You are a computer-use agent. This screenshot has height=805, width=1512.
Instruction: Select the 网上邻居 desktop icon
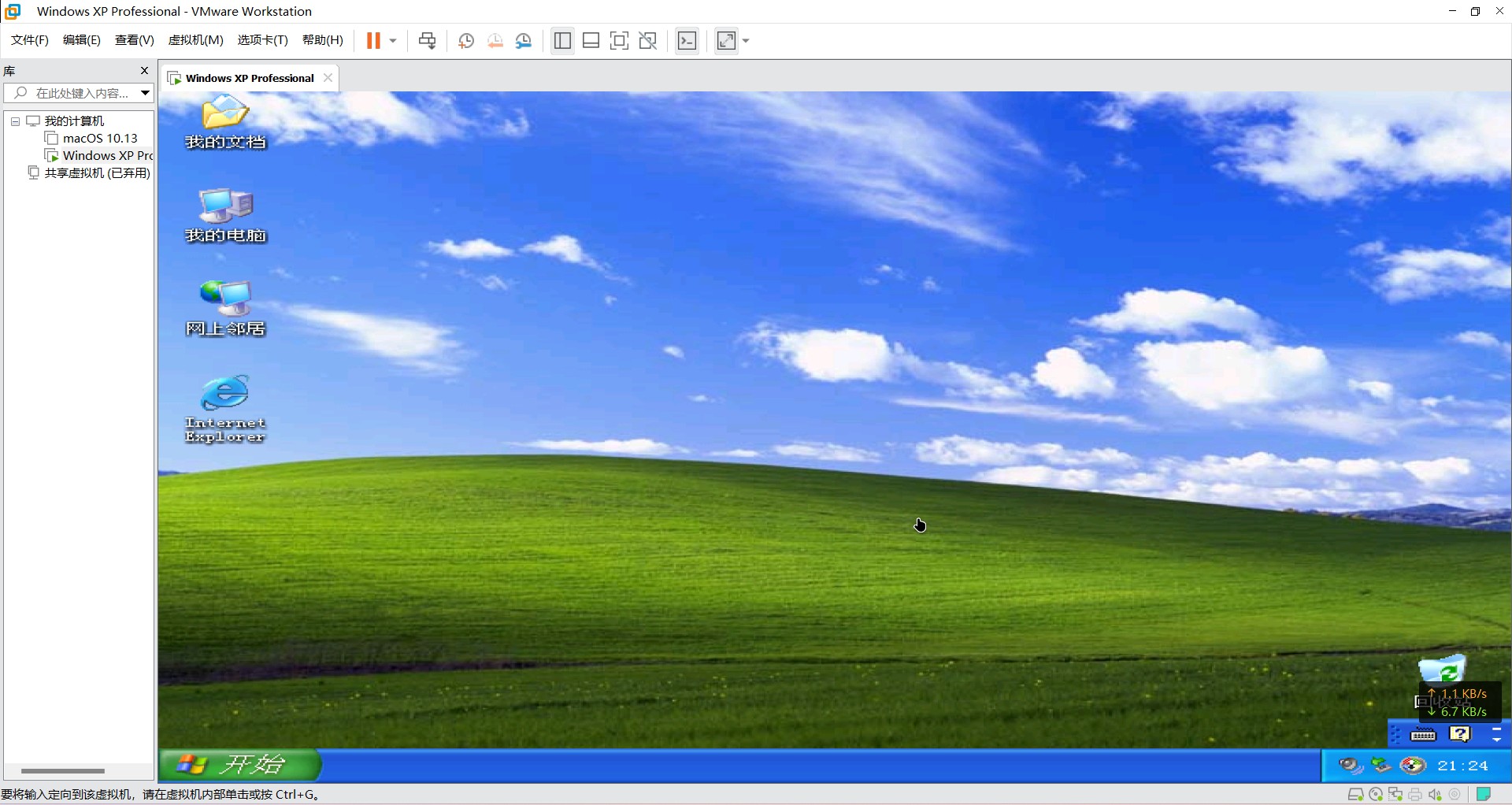click(x=225, y=308)
